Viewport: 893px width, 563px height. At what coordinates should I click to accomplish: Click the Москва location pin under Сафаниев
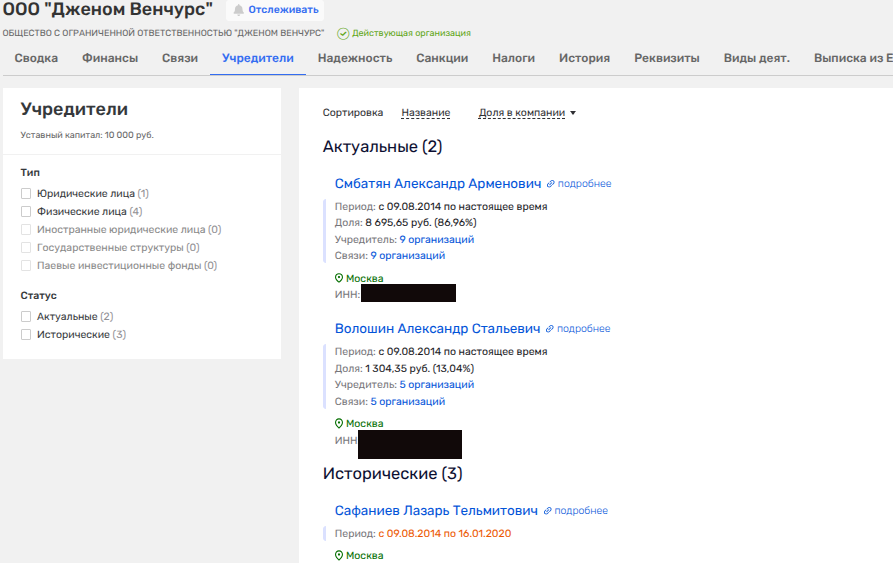pos(339,556)
